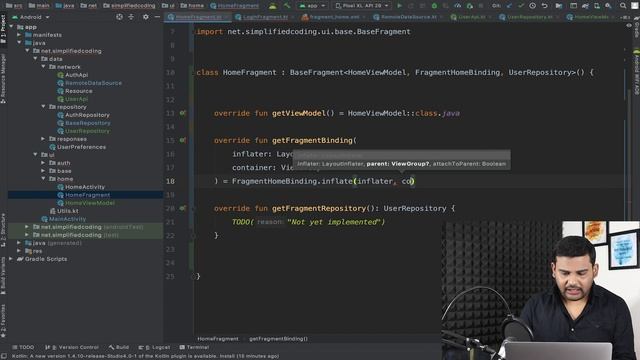
Task: Switch to UserApi.kt editor tab
Action: click(x=472, y=17)
